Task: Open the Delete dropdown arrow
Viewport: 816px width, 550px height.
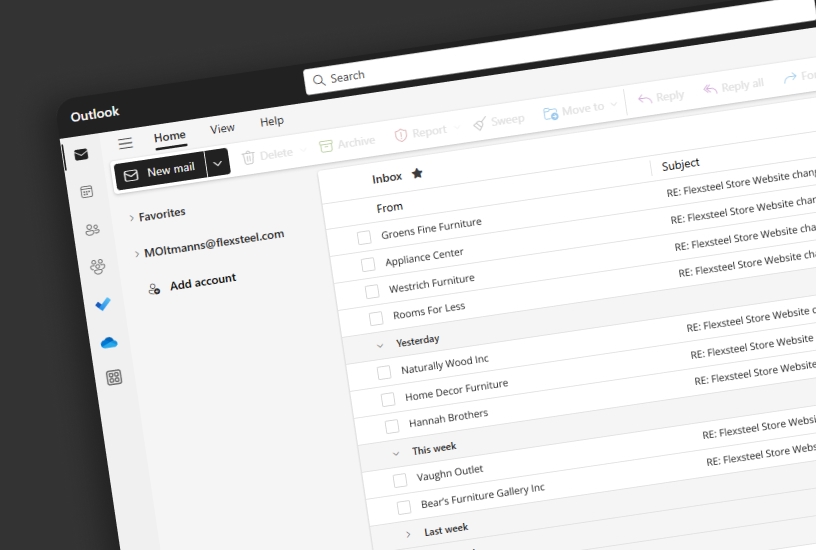Action: point(303,150)
